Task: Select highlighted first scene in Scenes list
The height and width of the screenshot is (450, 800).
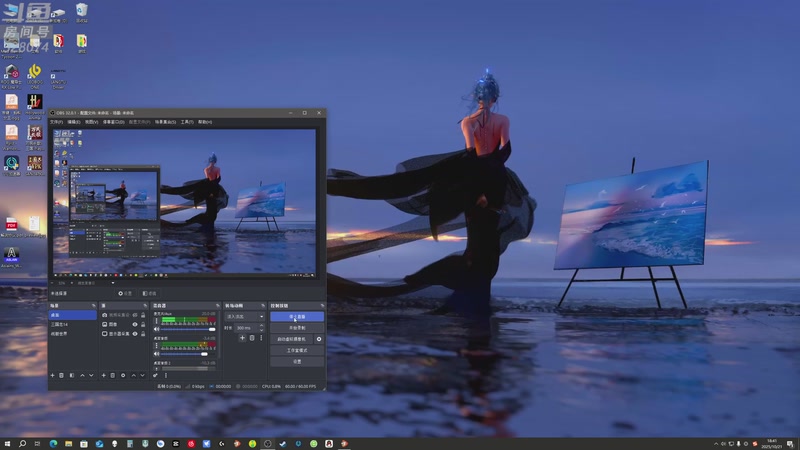Action: 72,315
